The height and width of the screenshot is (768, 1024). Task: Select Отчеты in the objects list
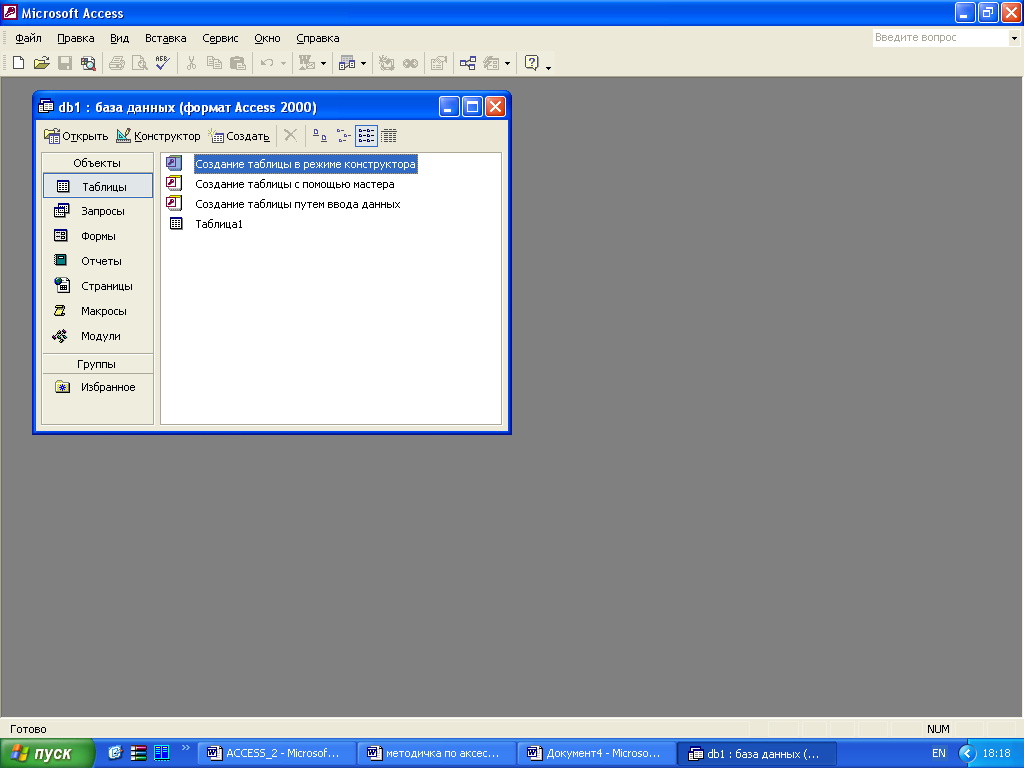(x=97, y=261)
